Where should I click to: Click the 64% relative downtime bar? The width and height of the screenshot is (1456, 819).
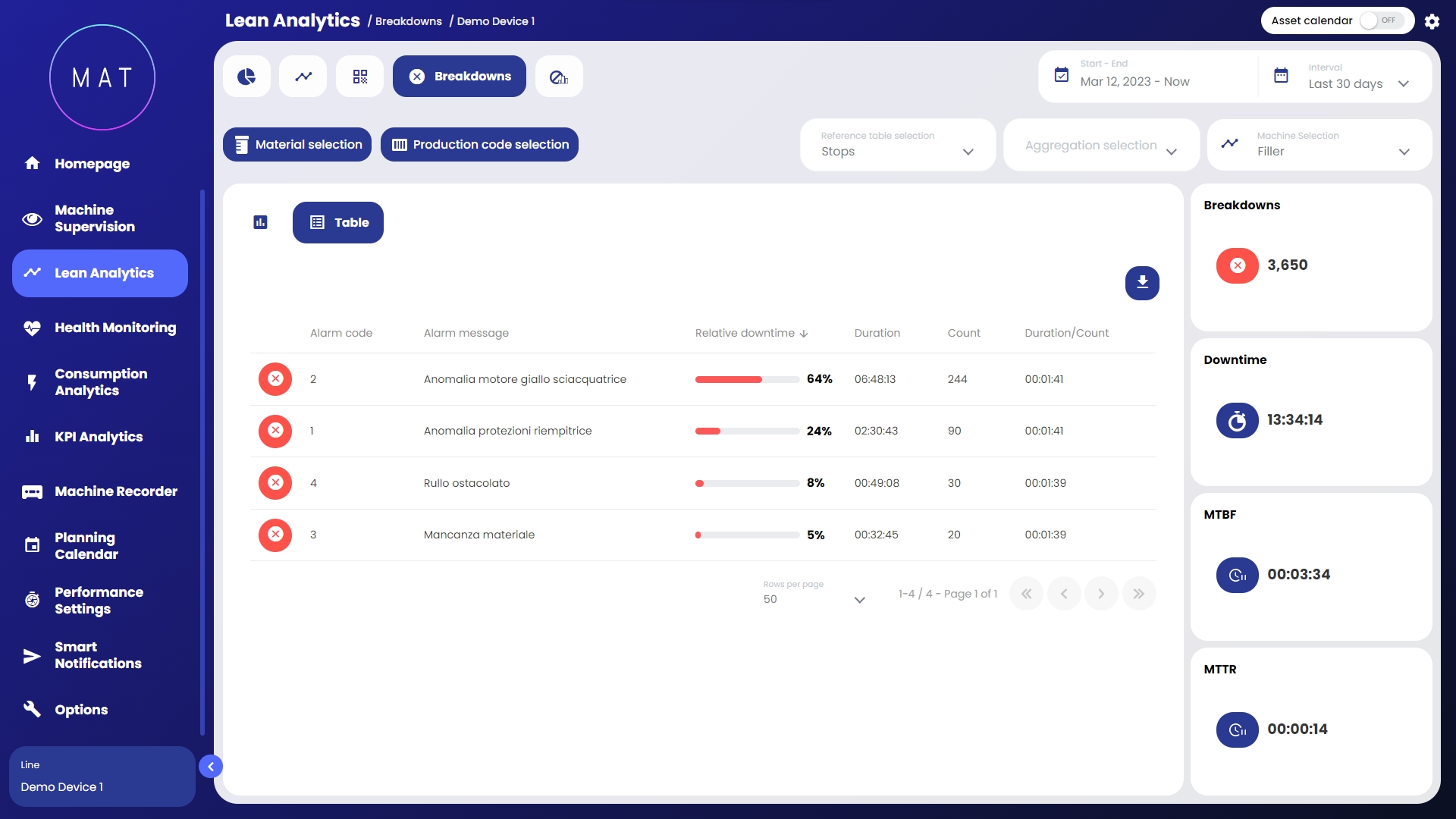click(746, 379)
